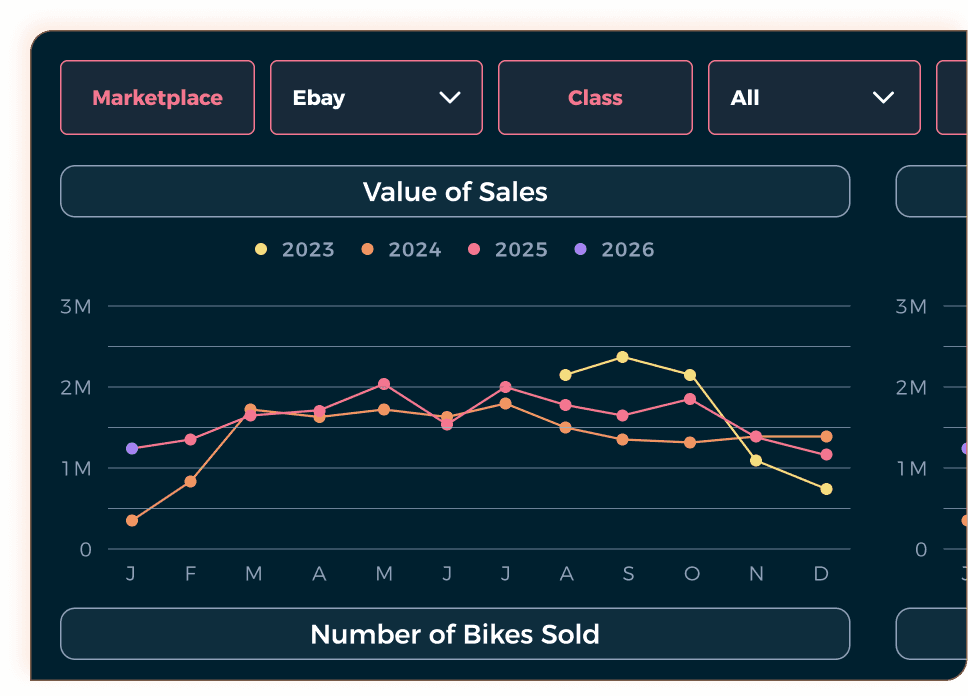Open the All class dropdown
Viewport: 968px width, 696px height.
(x=813, y=97)
